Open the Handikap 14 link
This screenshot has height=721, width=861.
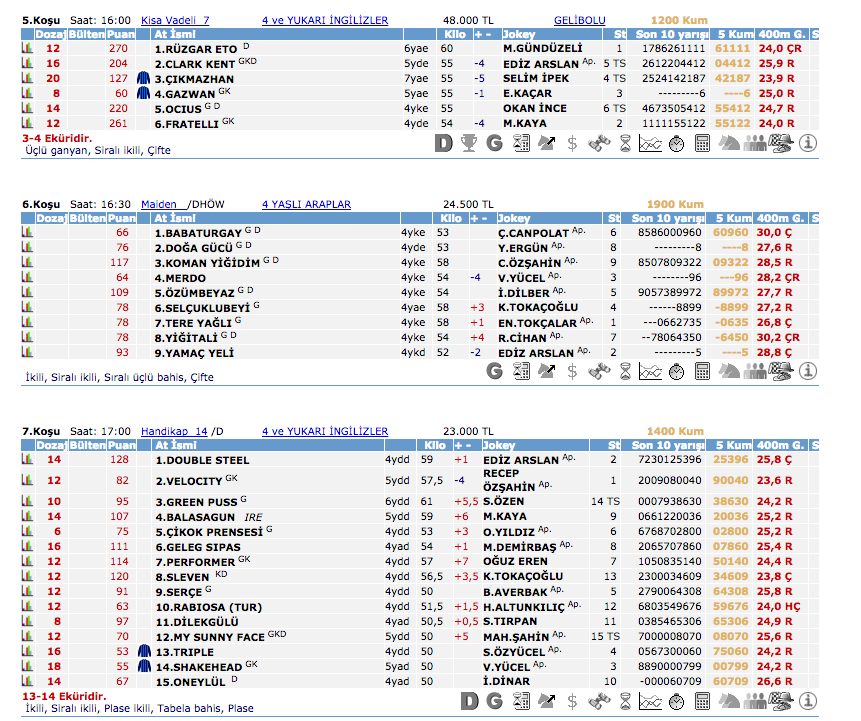coord(174,431)
